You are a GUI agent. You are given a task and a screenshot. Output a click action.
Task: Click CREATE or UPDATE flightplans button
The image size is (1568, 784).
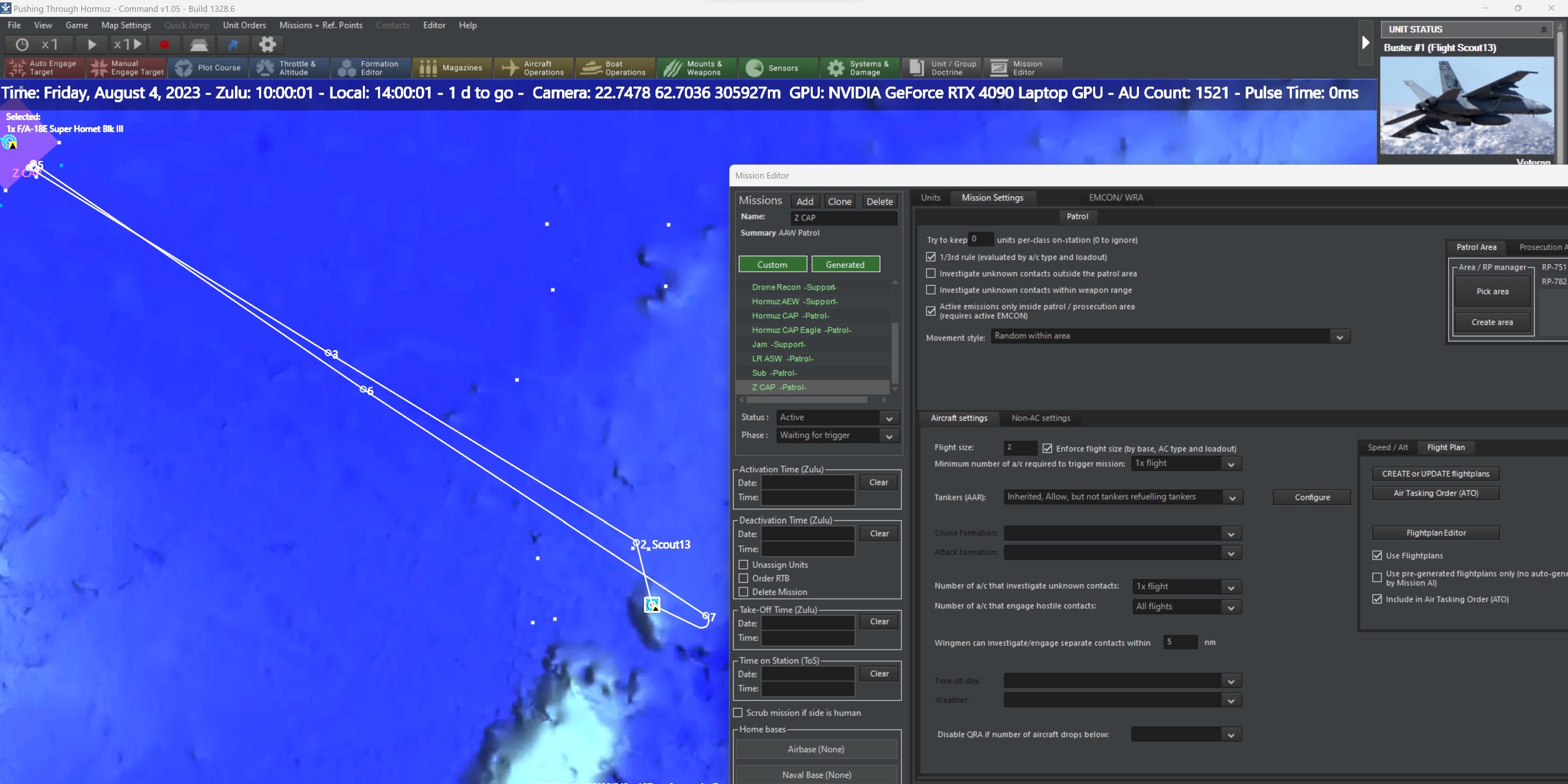pos(1435,474)
